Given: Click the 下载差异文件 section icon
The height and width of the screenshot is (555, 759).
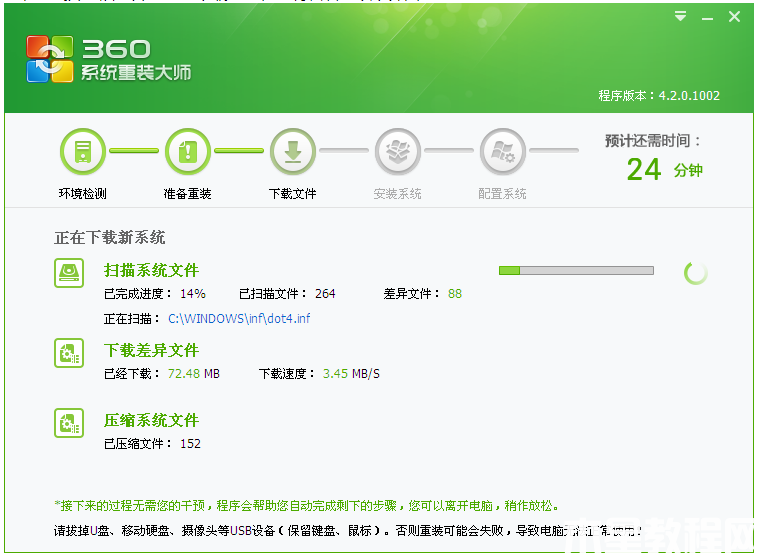Looking at the screenshot, I should coord(69,353).
